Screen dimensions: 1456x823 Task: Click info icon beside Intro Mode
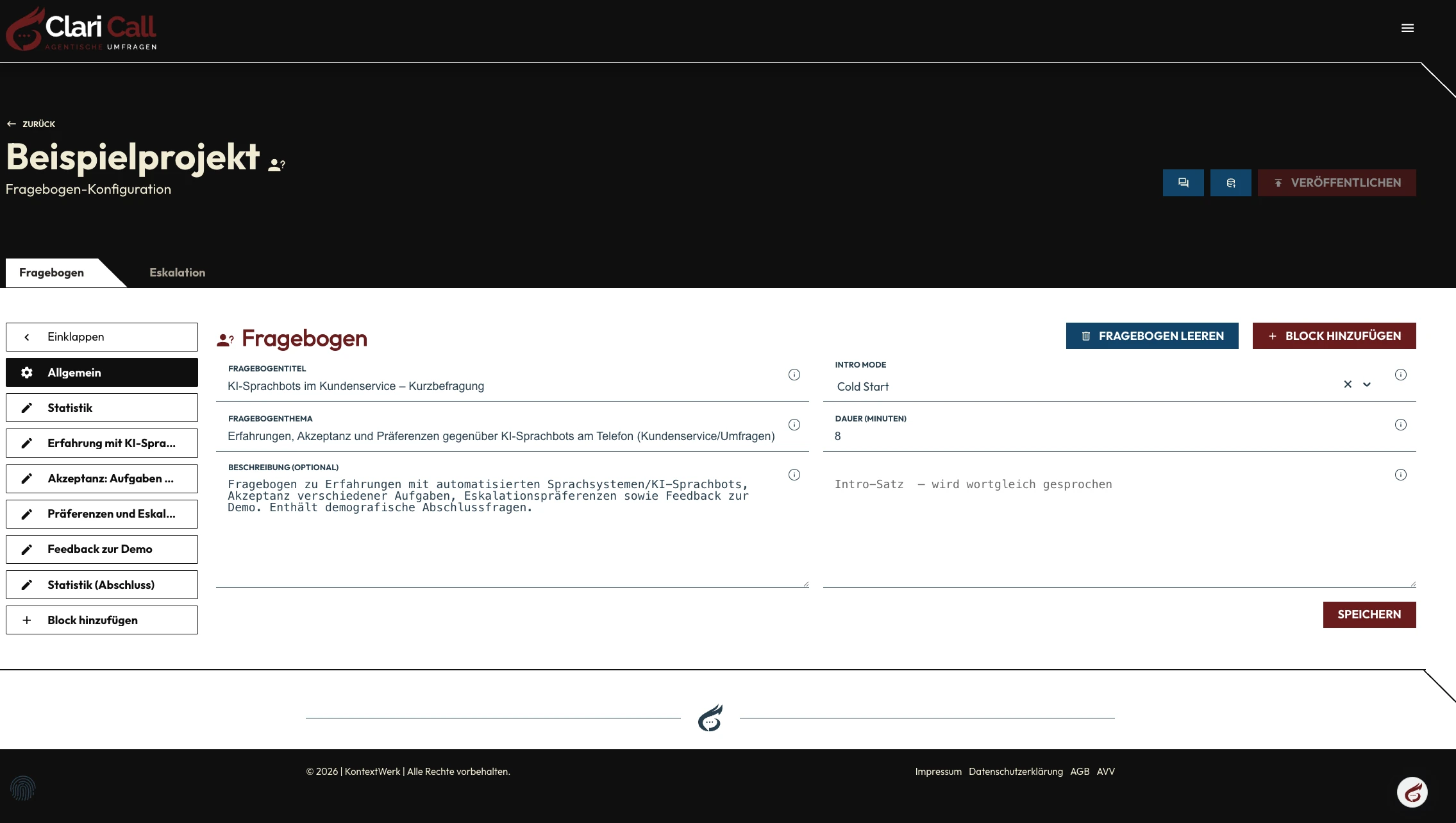pos(1400,375)
